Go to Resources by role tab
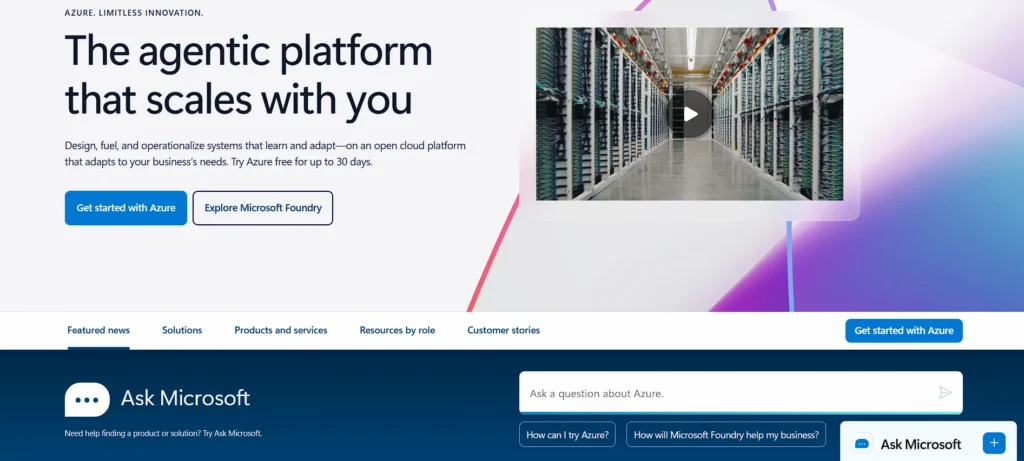Viewport: 1024px width, 461px height. [397, 330]
